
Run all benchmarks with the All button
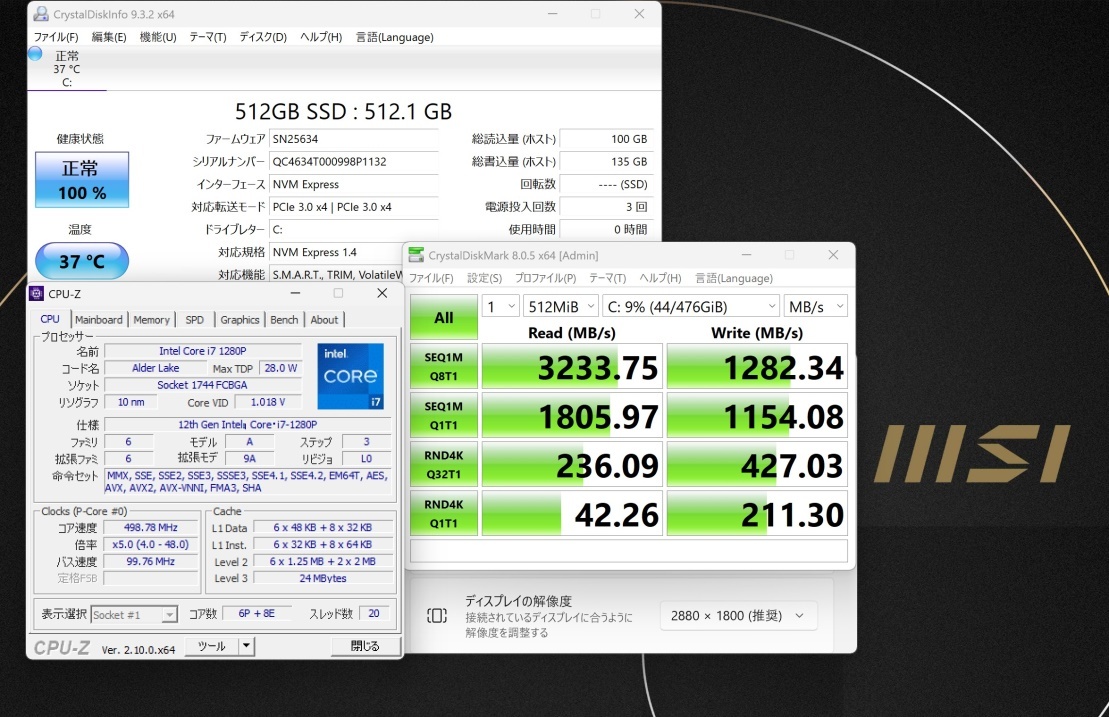(444, 318)
